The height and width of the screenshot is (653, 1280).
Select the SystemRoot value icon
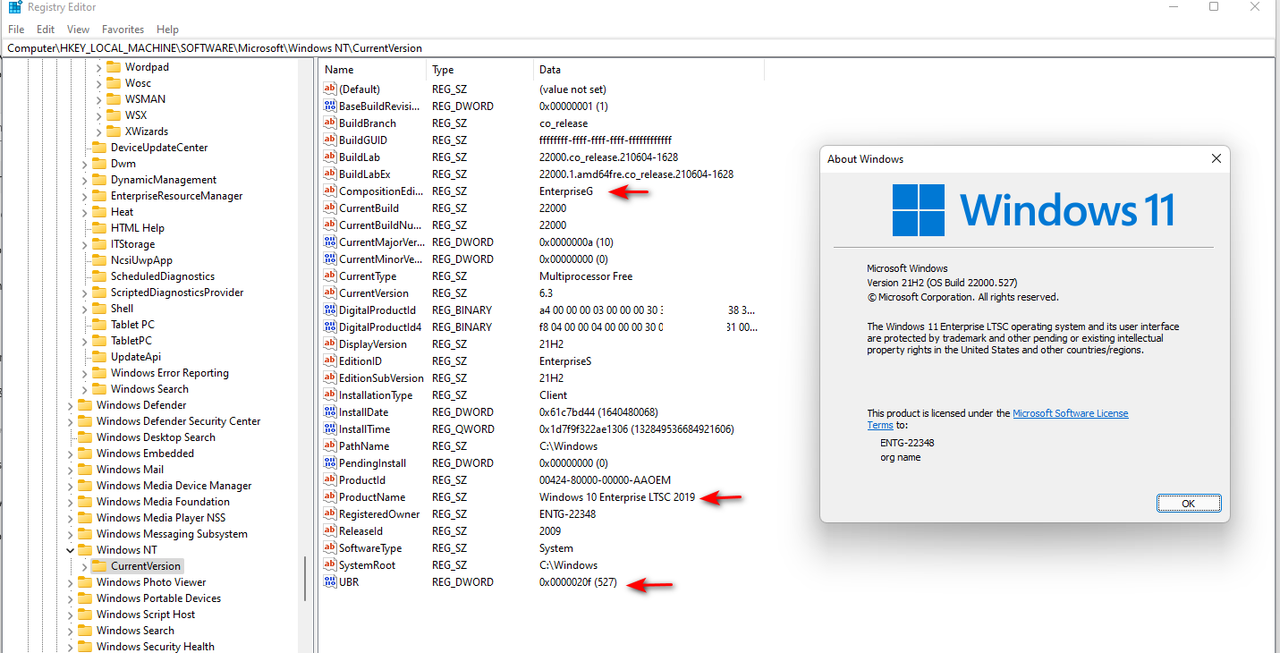(331, 565)
